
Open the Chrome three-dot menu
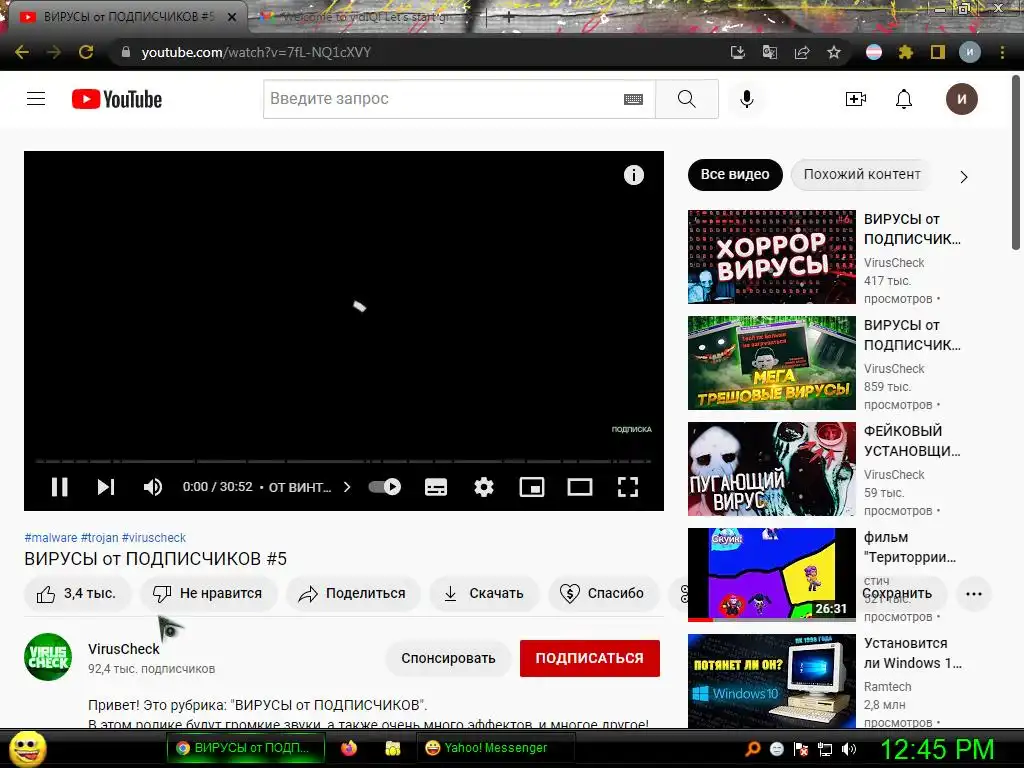point(1002,52)
